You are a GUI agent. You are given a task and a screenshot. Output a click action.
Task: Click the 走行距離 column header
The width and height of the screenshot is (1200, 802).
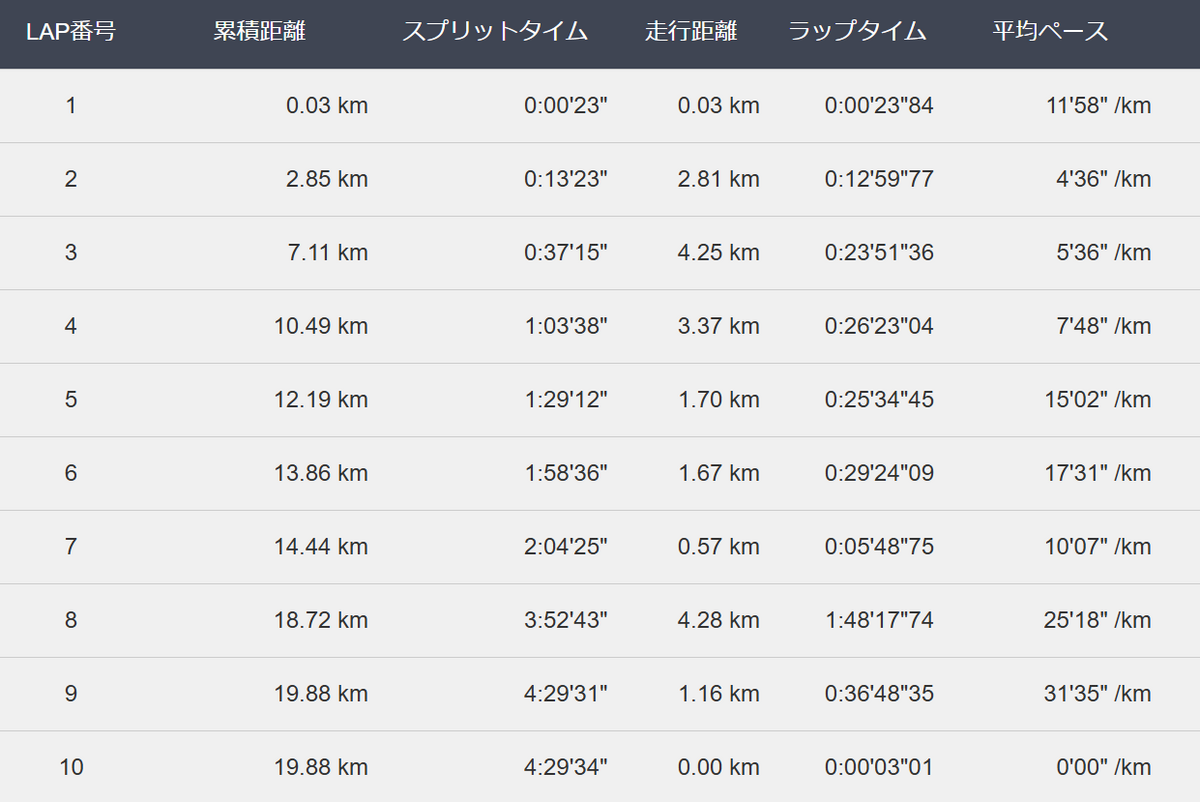691,31
